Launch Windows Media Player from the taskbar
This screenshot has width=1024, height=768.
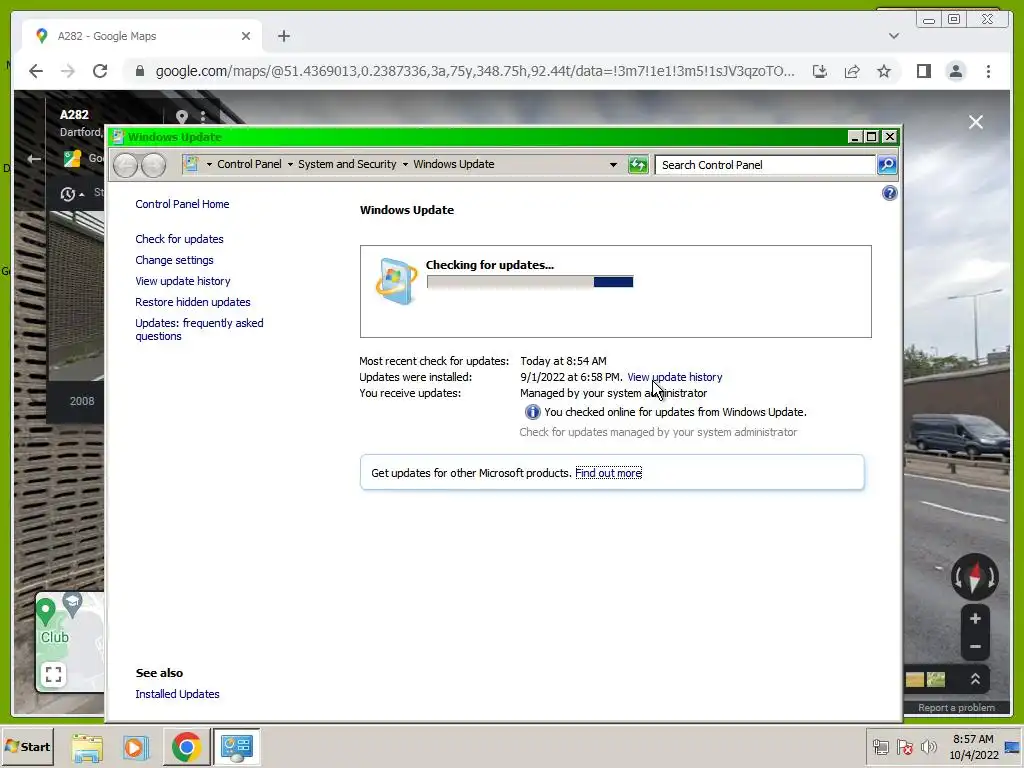pyautogui.click(x=136, y=747)
